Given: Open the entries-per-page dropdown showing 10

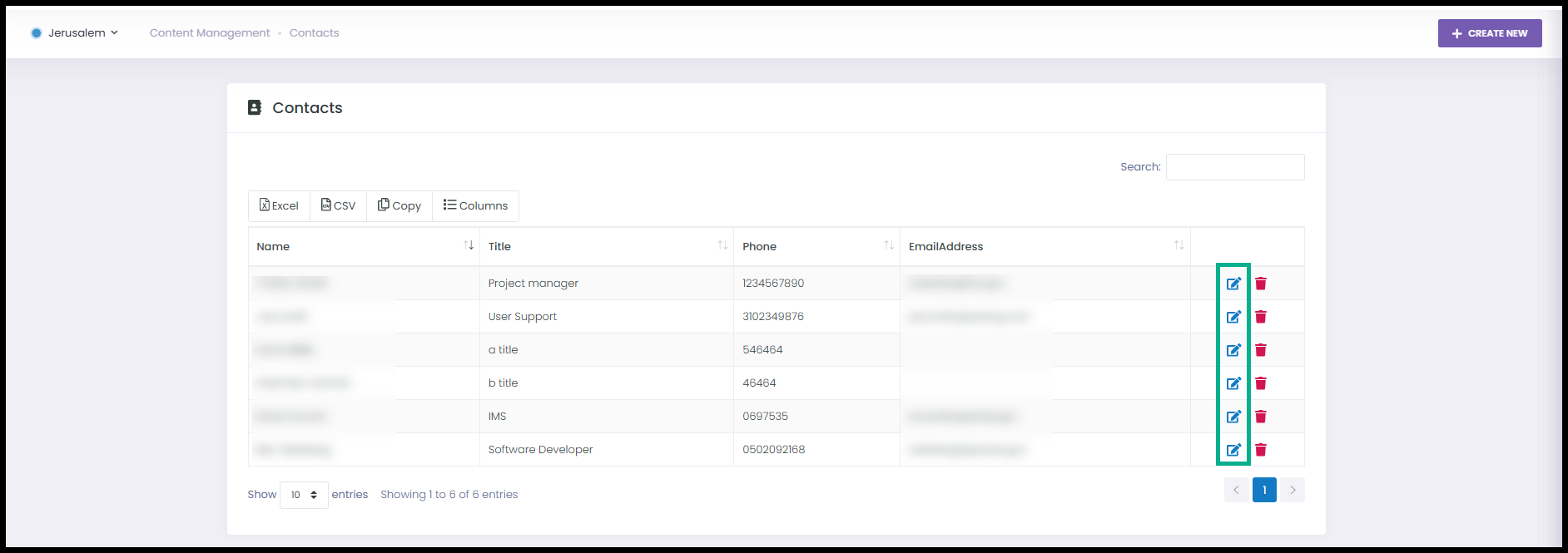Looking at the screenshot, I should point(304,495).
